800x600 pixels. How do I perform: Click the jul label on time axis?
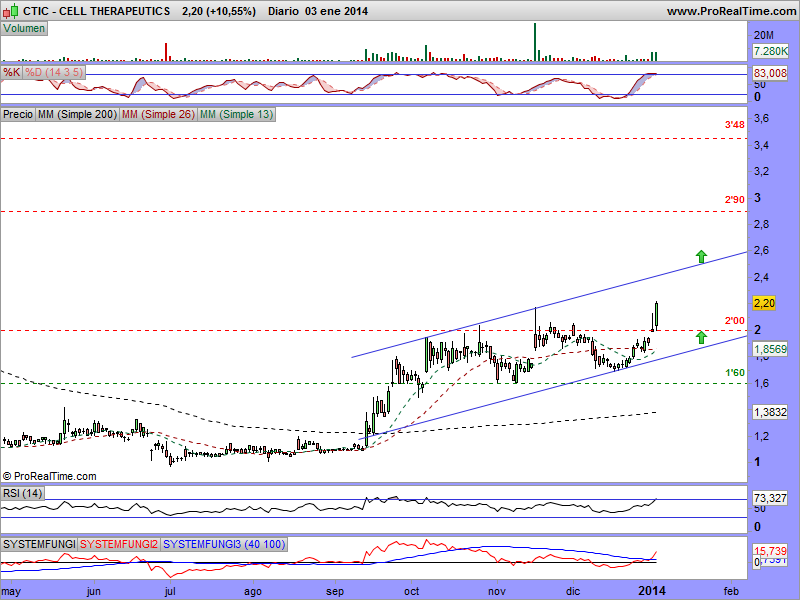coord(170,591)
